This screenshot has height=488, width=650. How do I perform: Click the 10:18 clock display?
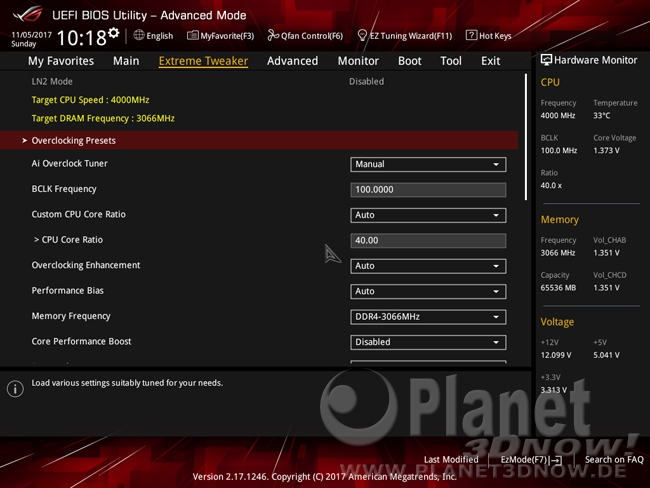coord(82,38)
